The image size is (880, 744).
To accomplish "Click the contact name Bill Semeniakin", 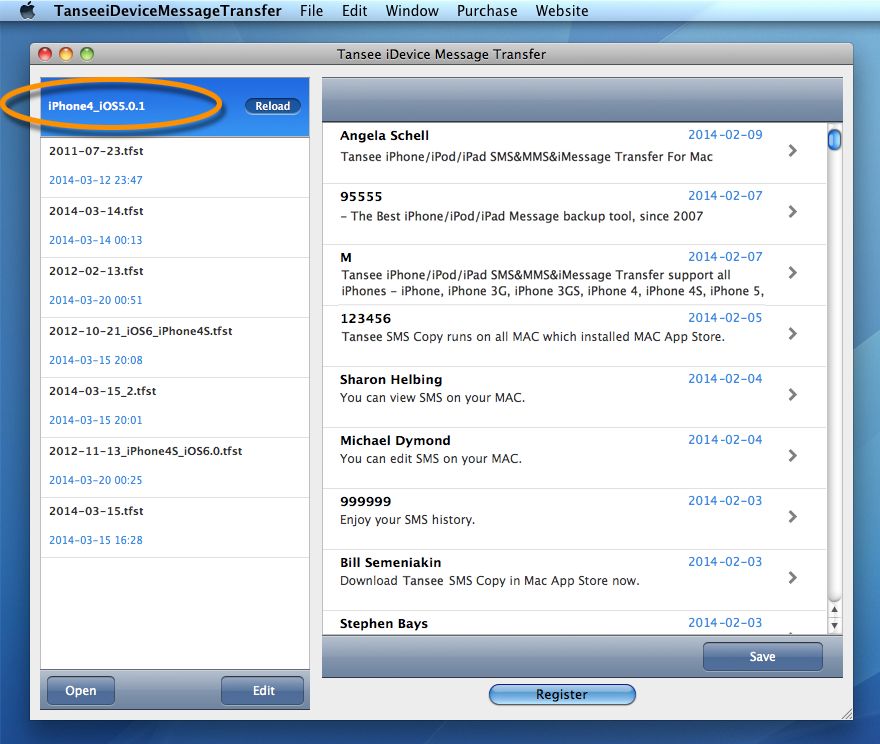I will coord(391,563).
